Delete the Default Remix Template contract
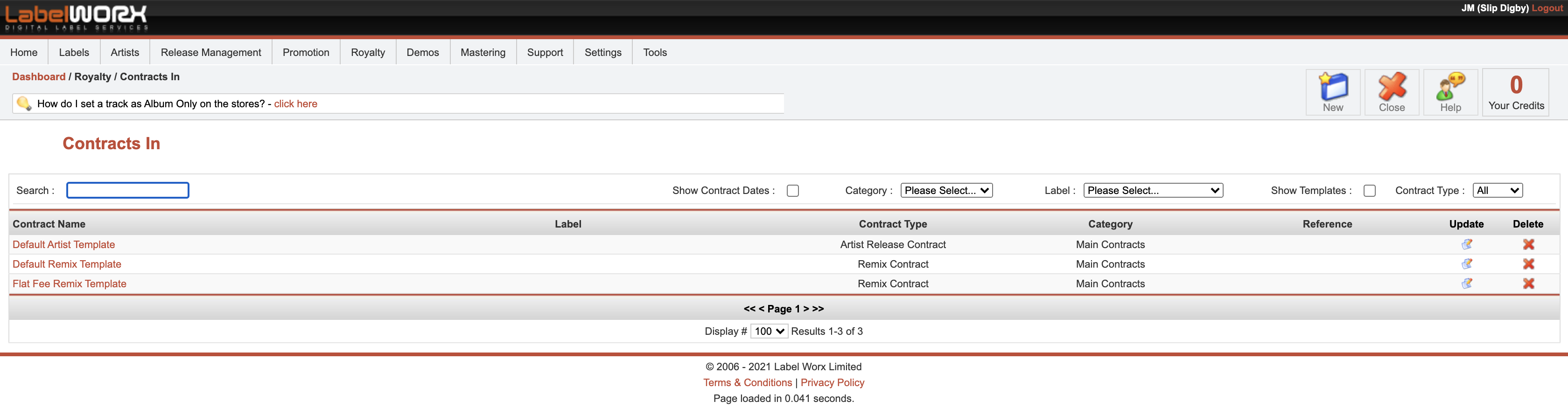Screen dimensions: 1568x415 click(x=1528, y=263)
